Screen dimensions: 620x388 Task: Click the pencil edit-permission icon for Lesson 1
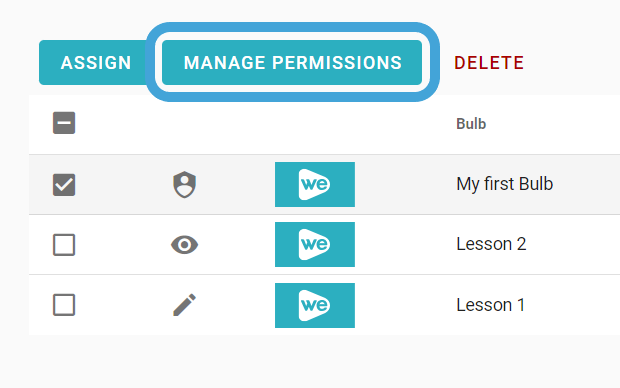pos(185,305)
